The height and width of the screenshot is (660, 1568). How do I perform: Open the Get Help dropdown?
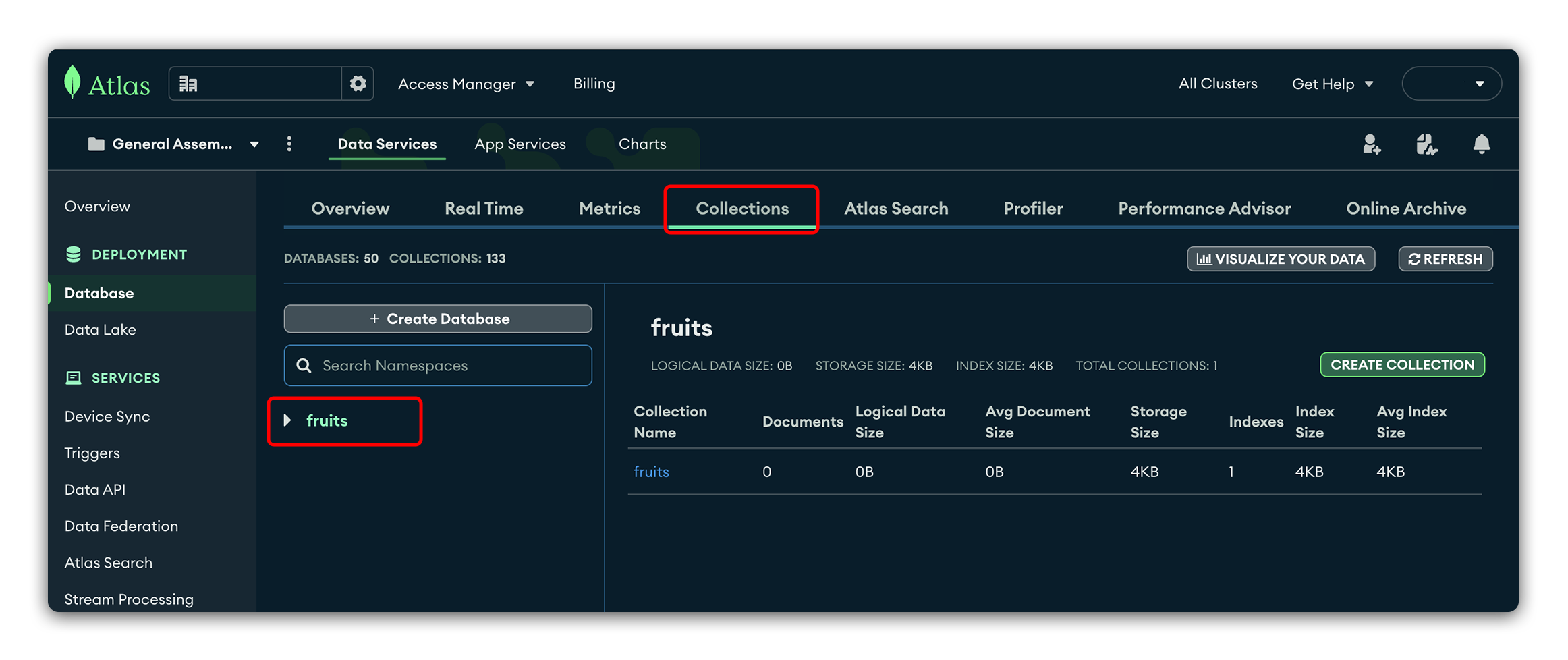pyautogui.click(x=1332, y=84)
